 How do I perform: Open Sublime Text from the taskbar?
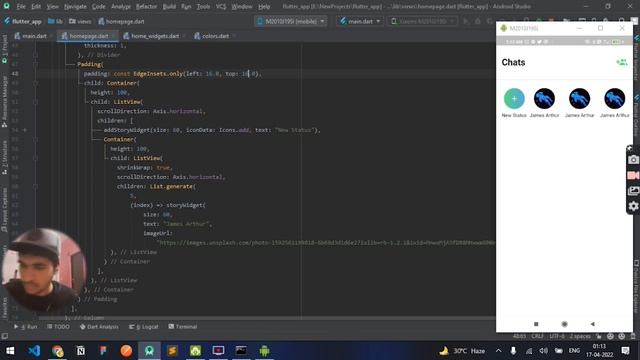(172, 351)
